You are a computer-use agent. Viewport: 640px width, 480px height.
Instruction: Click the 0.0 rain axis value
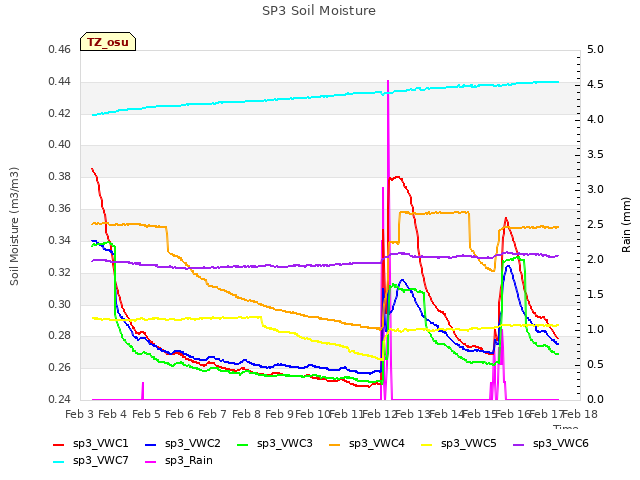[x=596, y=400]
